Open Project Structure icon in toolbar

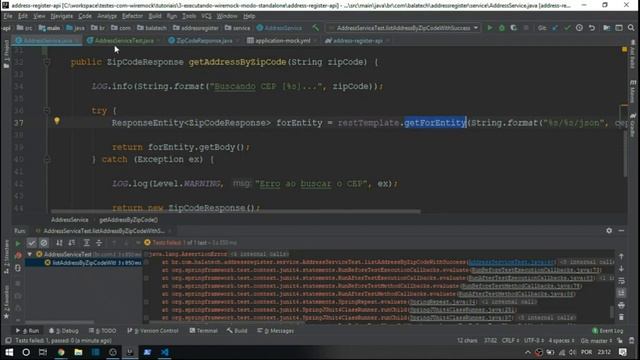pyautogui.click(x=607, y=28)
